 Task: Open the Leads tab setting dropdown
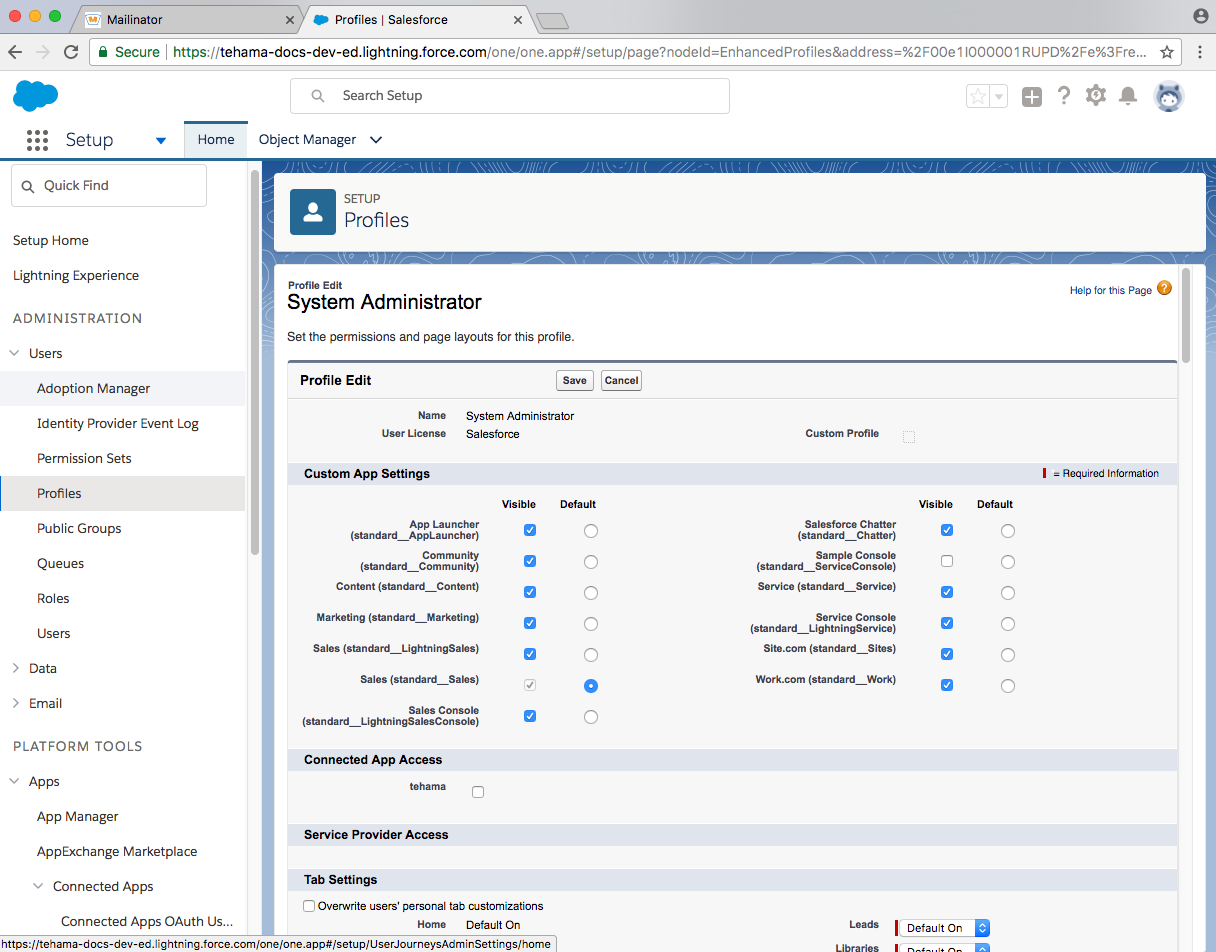click(943, 928)
